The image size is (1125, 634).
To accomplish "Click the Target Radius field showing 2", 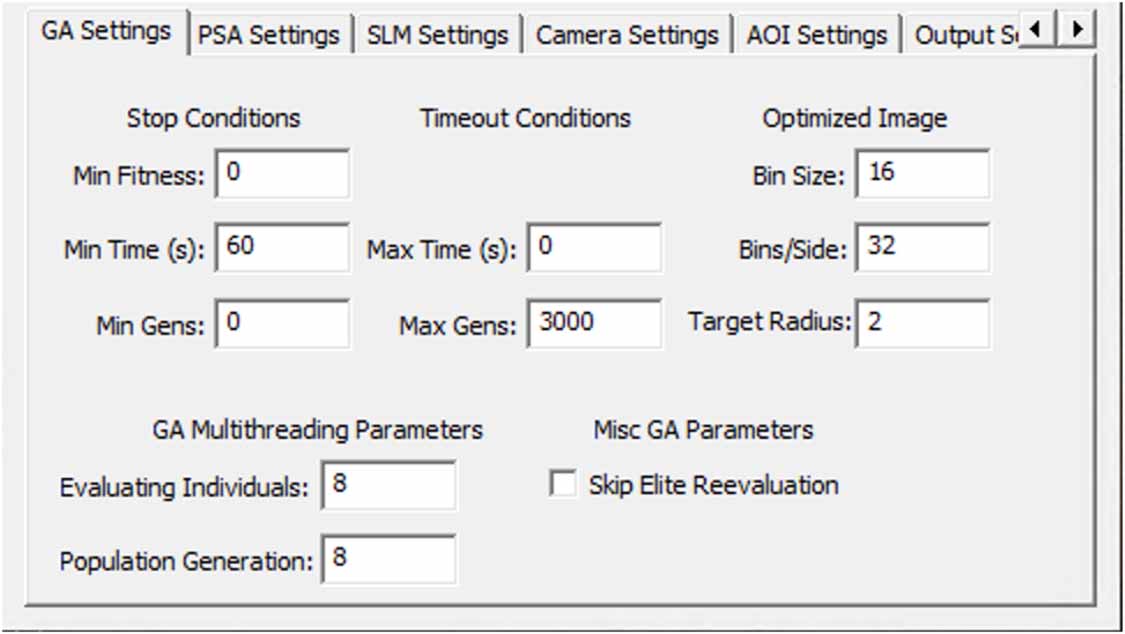I will coord(921,322).
